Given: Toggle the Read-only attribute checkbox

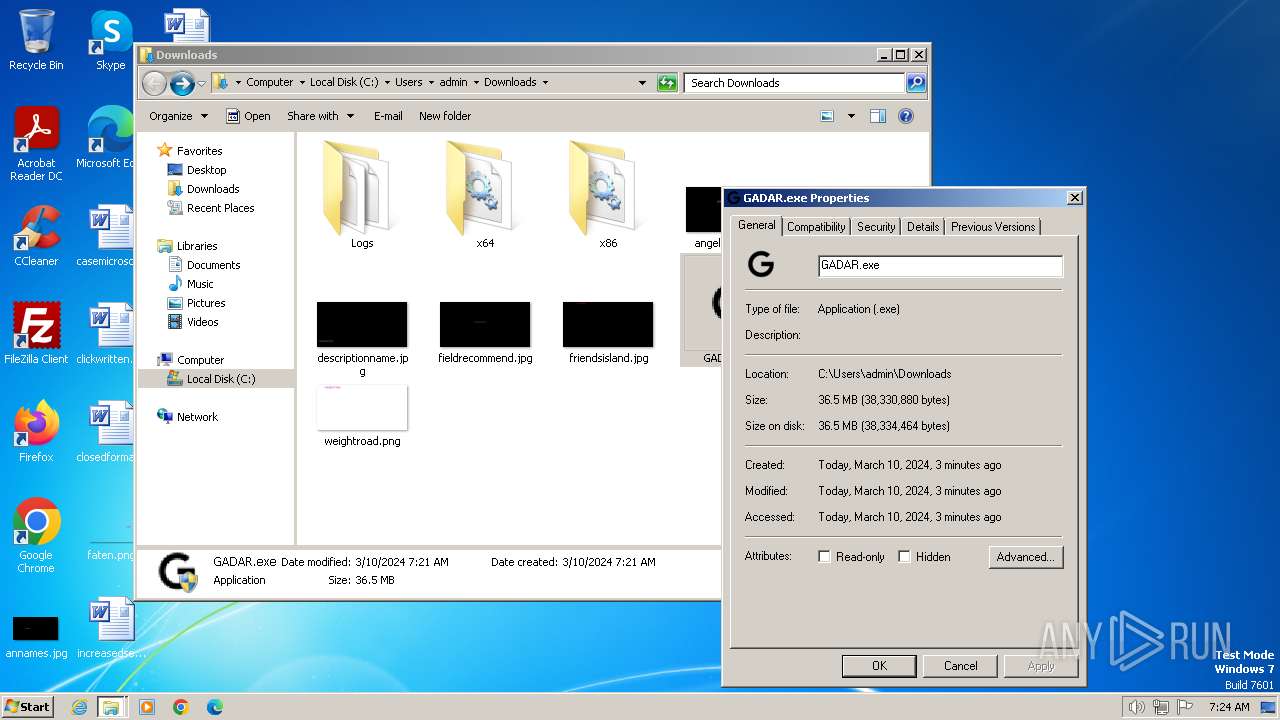Looking at the screenshot, I should pos(824,557).
